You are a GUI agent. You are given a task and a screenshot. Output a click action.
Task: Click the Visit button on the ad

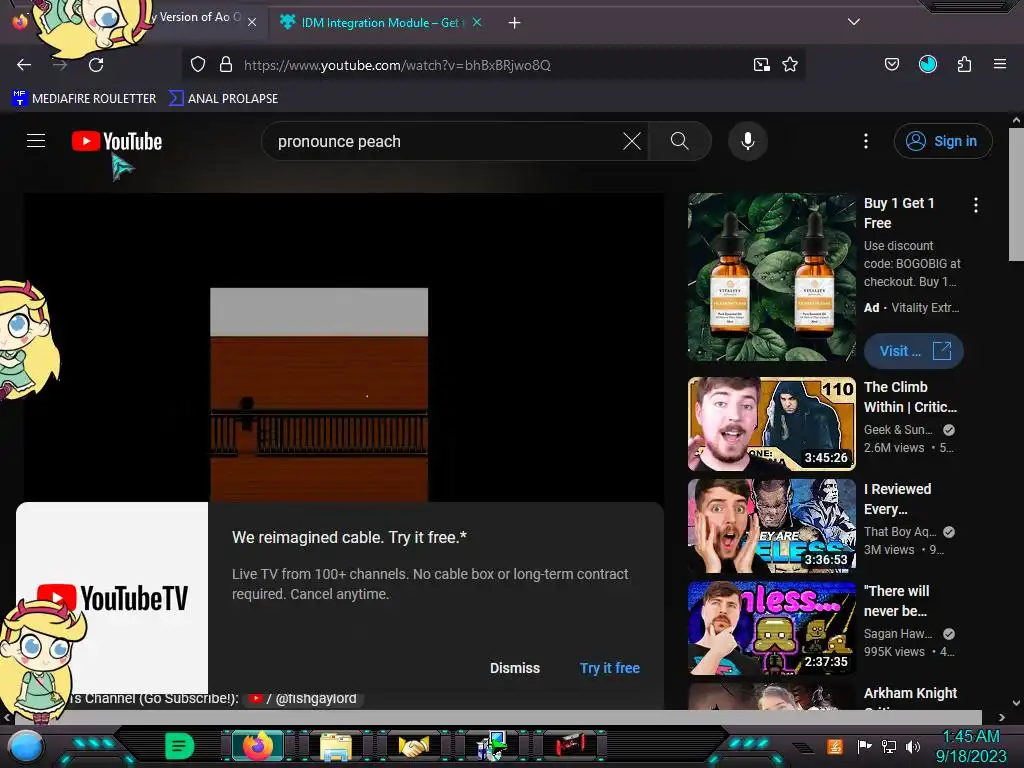tap(913, 351)
